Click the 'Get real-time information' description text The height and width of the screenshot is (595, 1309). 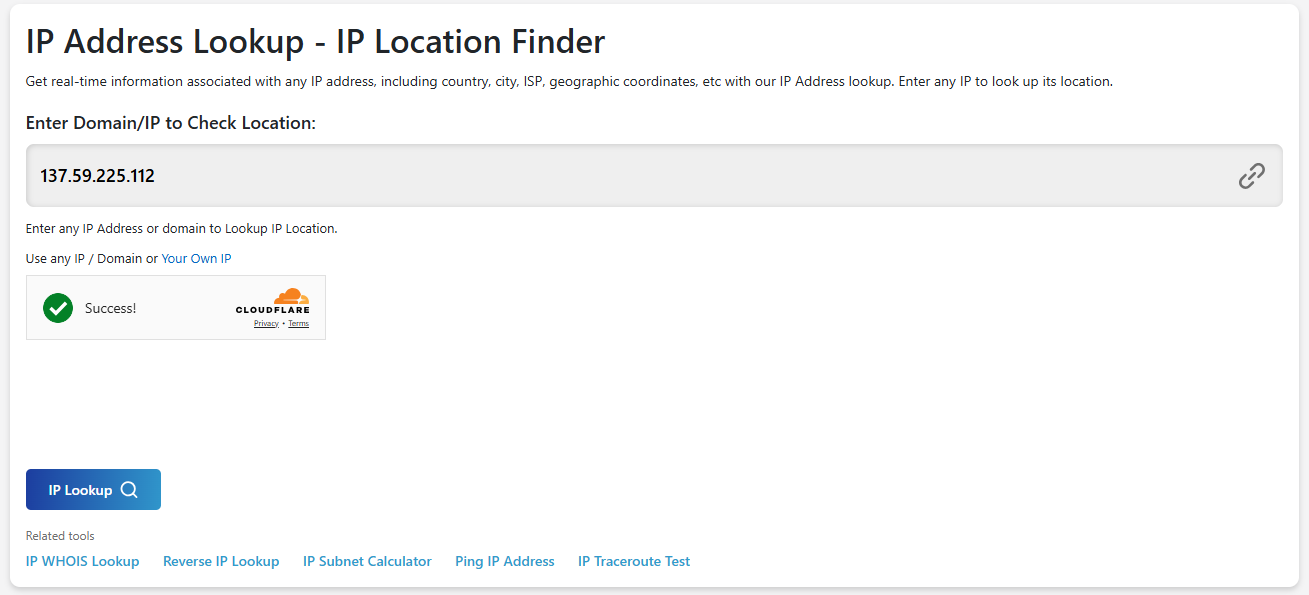pyautogui.click(x=569, y=81)
